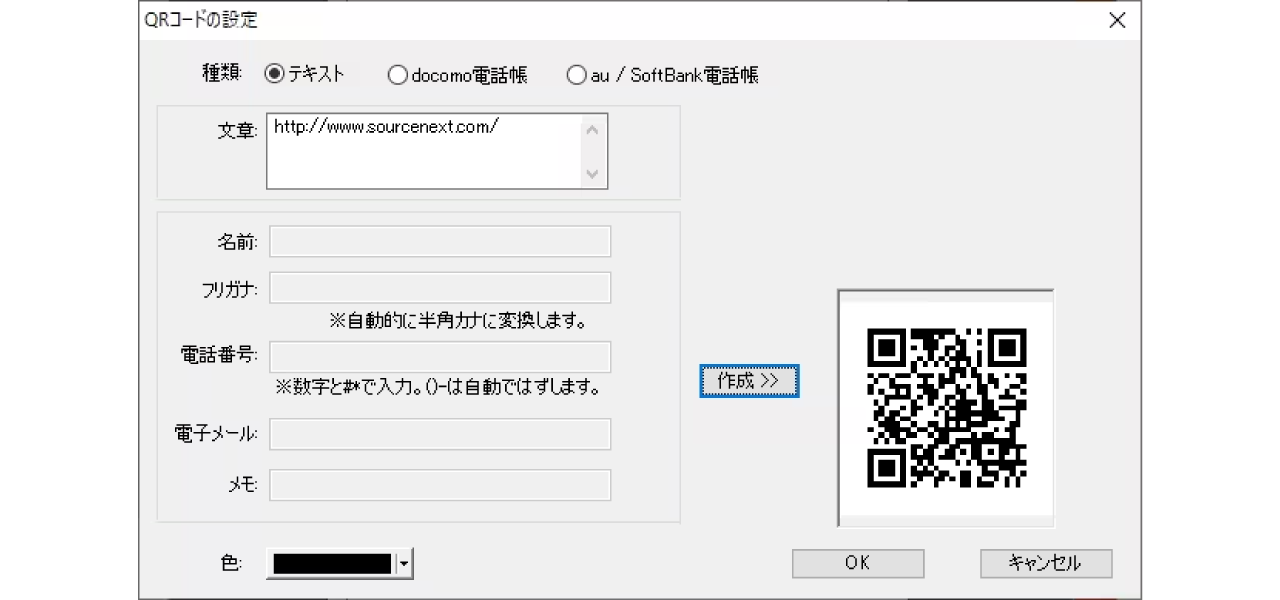1280x600 pixels.
Task: Select the 電話番号 input field
Action: click(x=440, y=356)
